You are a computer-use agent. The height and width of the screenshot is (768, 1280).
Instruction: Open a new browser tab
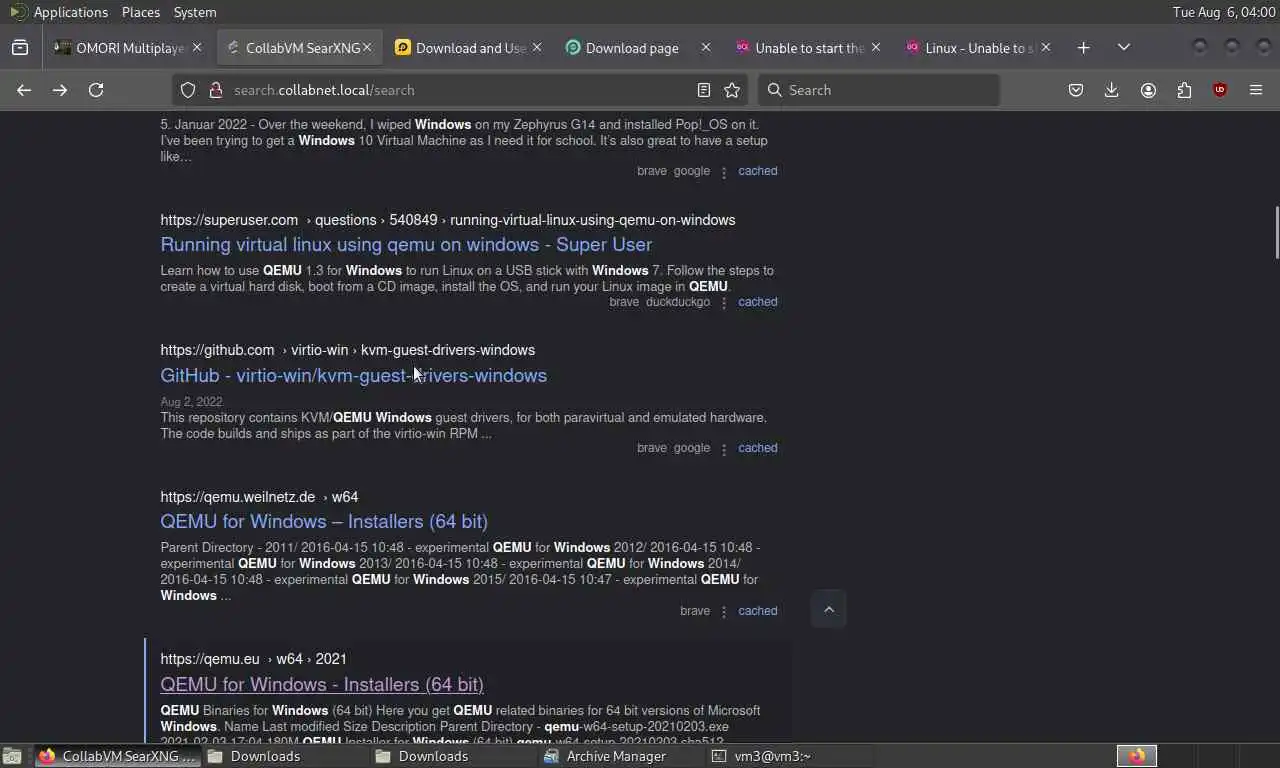1084,47
